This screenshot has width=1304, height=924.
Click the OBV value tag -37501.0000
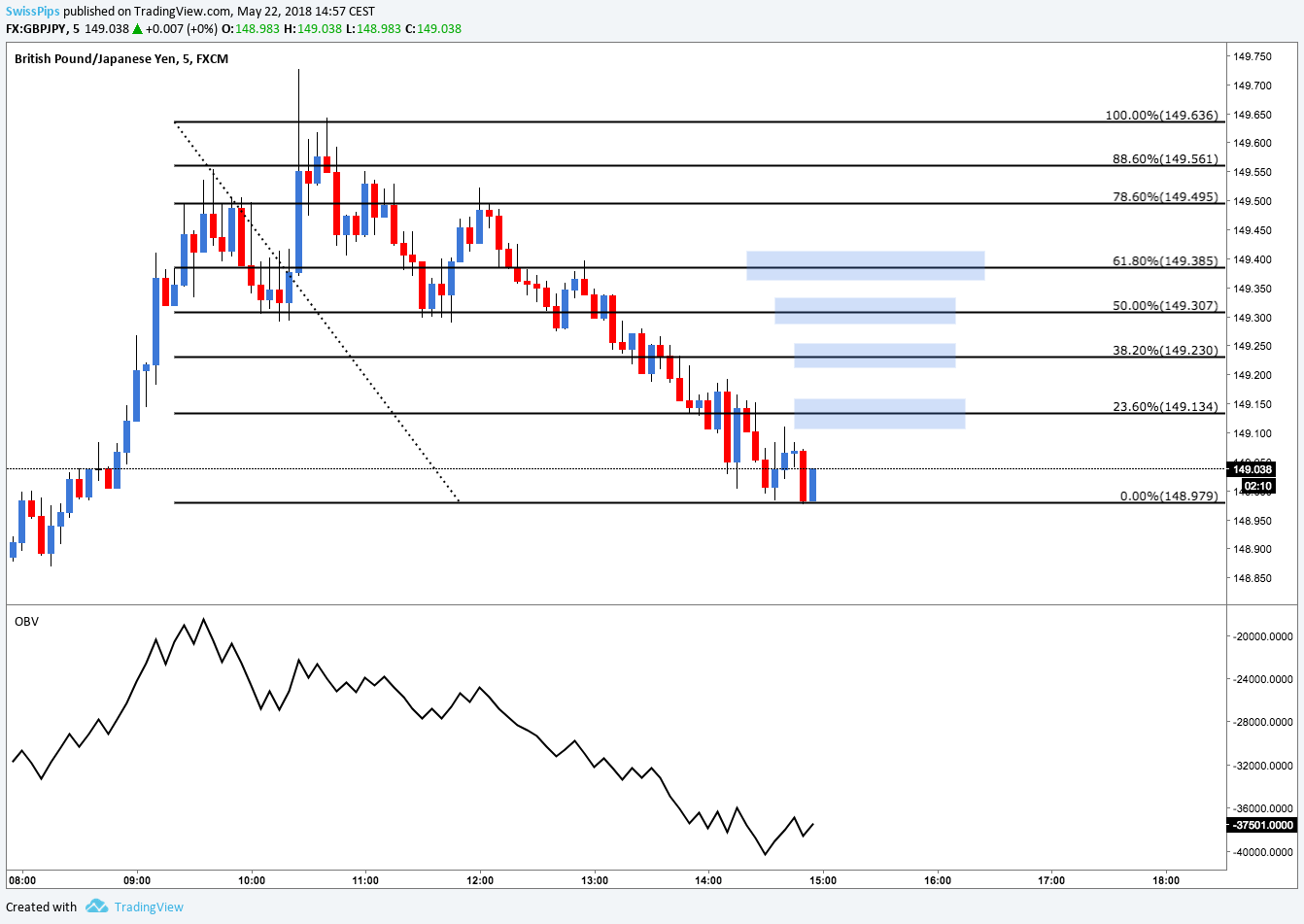pos(1262,825)
